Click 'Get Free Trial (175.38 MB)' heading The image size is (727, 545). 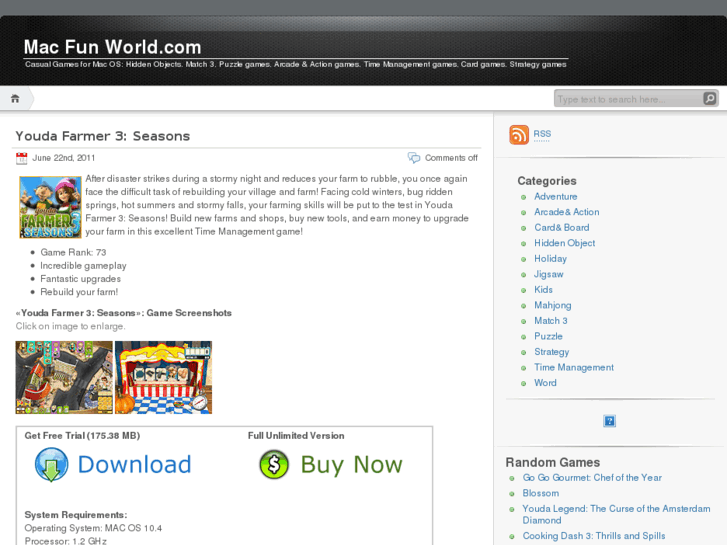point(82,436)
